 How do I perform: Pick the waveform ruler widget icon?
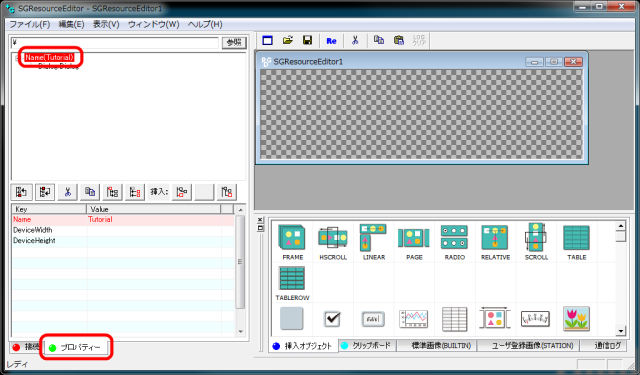535,319
